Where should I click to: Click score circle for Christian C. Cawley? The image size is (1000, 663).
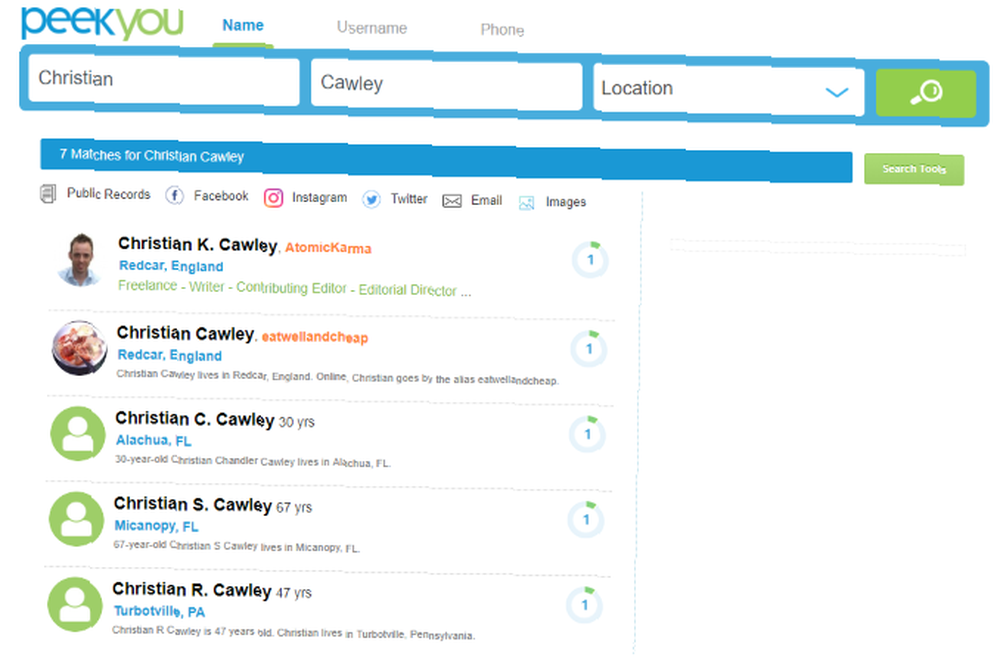click(x=587, y=434)
